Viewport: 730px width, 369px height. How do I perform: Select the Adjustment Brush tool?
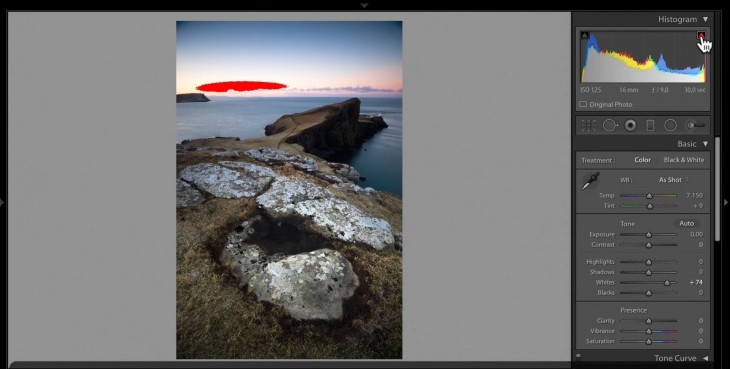[696, 125]
